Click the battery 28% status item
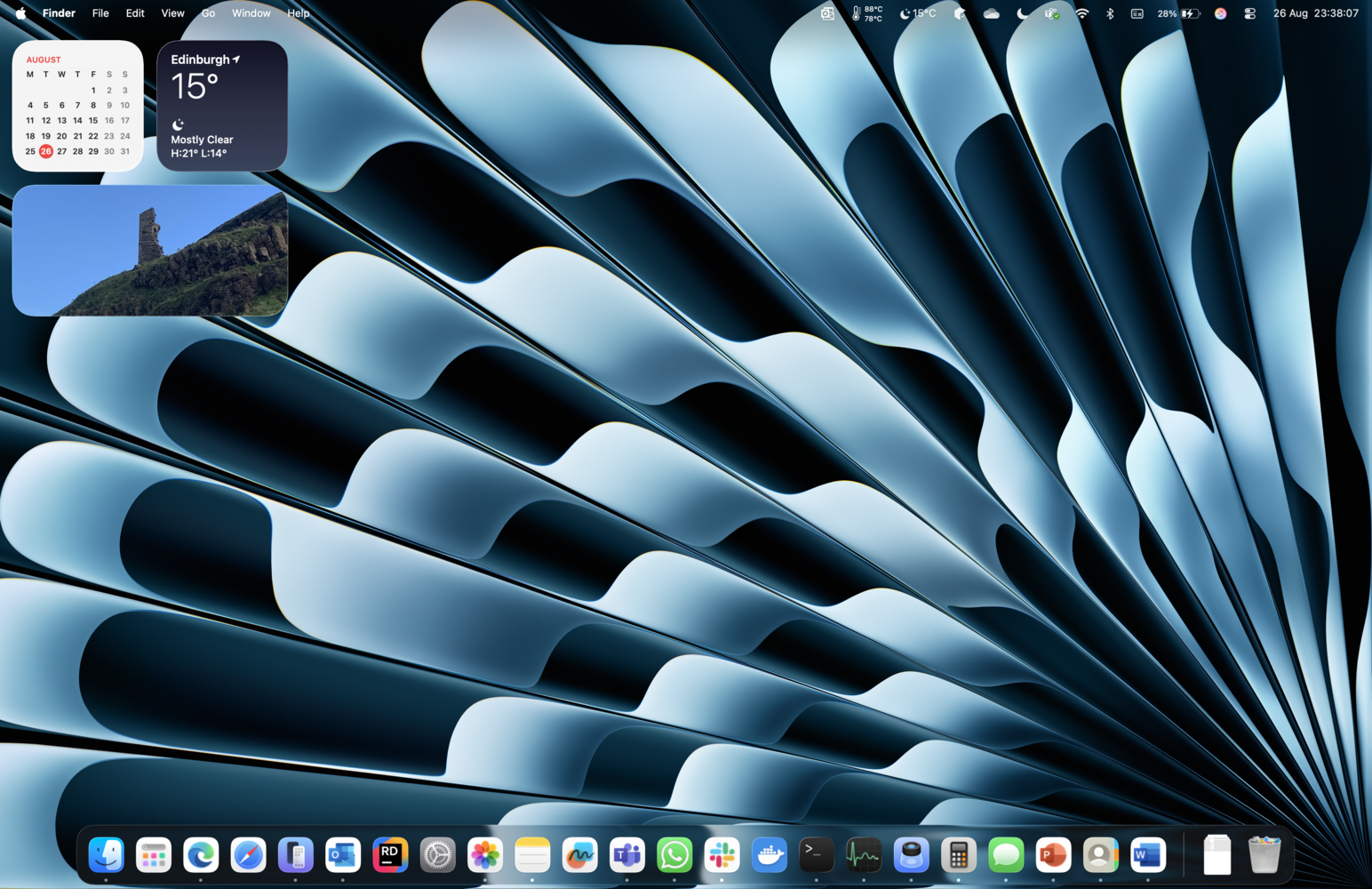 click(1179, 13)
